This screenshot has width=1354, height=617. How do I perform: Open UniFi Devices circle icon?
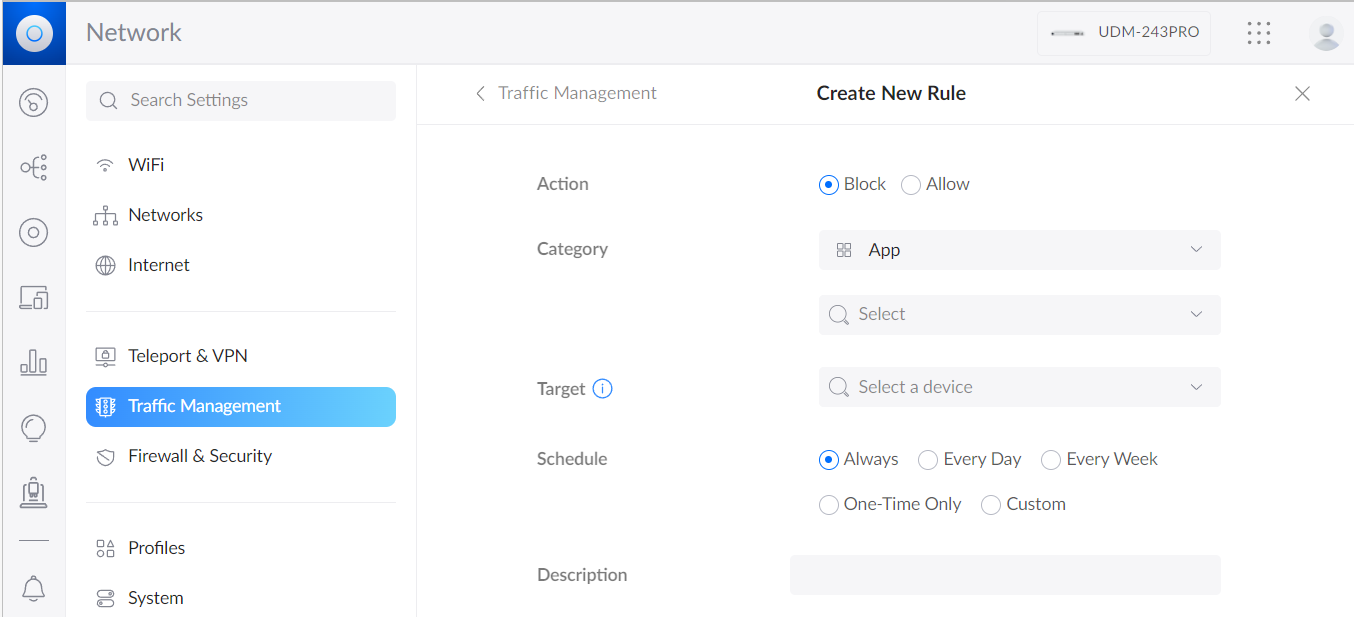pos(33,233)
